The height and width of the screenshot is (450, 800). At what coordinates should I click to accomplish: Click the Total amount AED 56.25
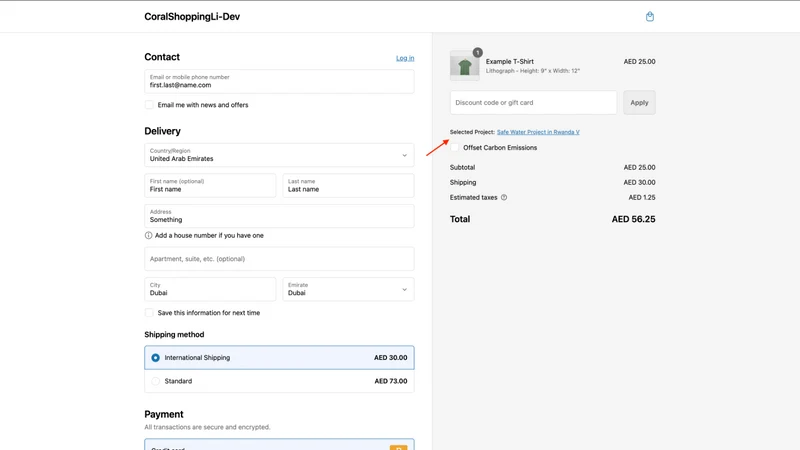coord(633,219)
